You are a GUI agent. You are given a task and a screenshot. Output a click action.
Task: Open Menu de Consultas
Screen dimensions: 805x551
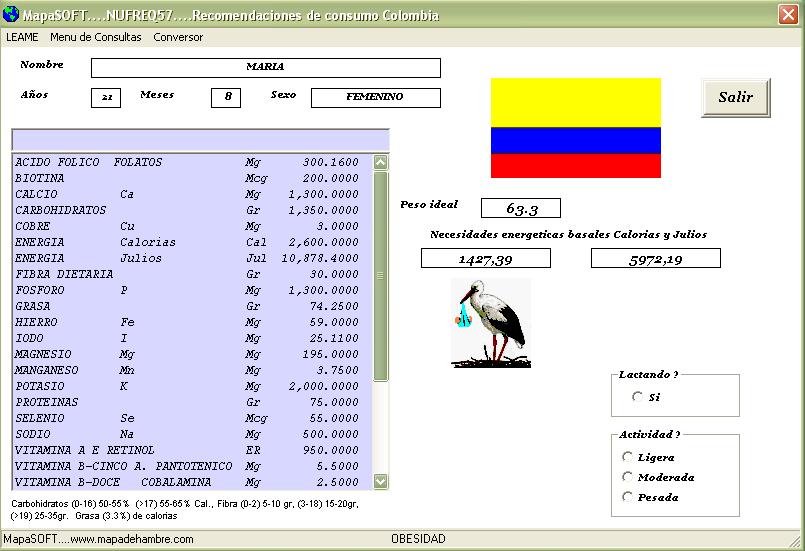coord(95,37)
